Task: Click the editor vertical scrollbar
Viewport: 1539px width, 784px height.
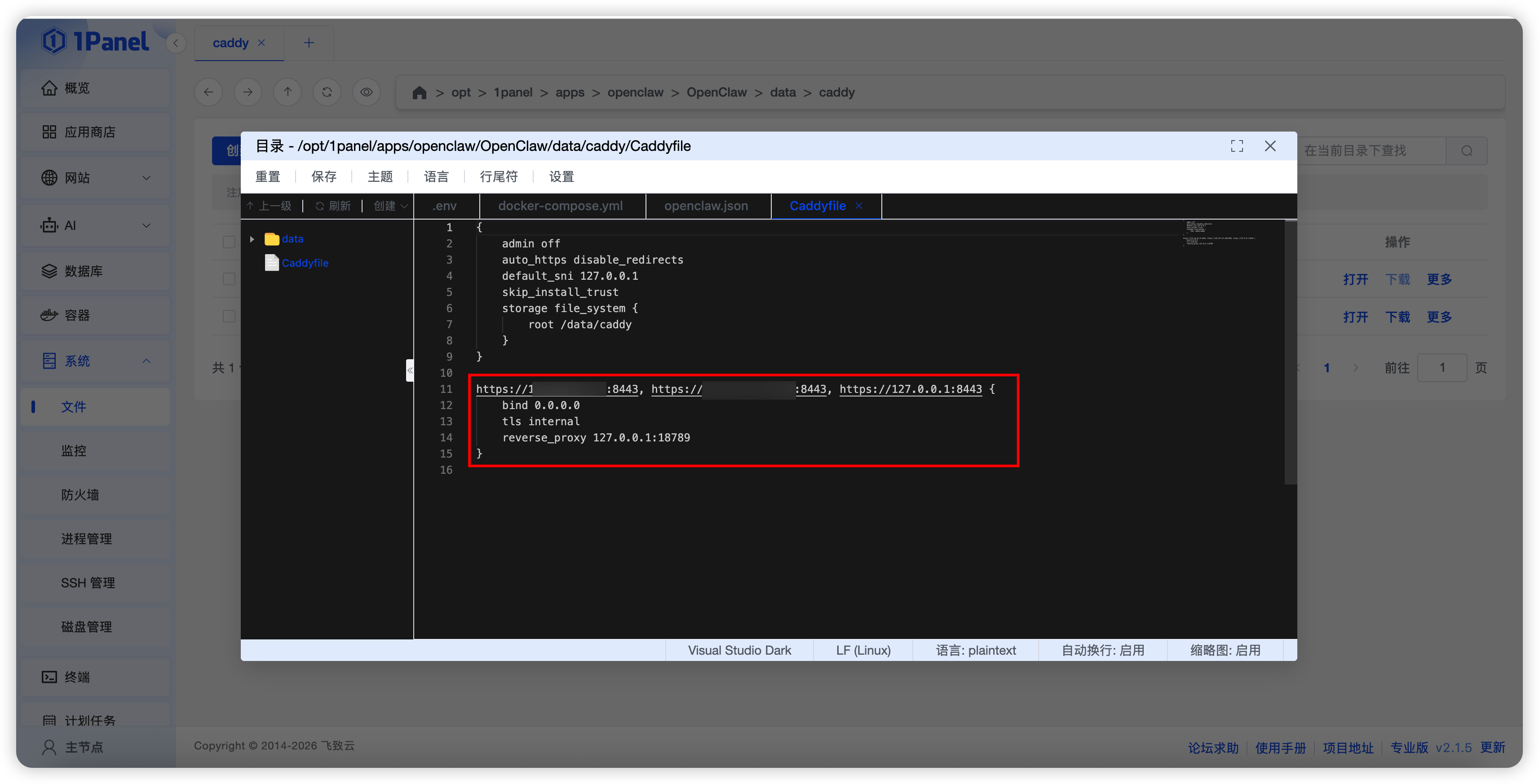Action: [x=1291, y=352]
